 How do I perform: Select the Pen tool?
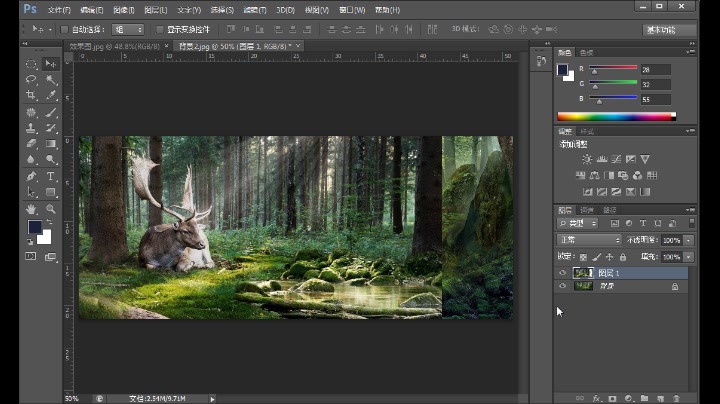pos(31,176)
